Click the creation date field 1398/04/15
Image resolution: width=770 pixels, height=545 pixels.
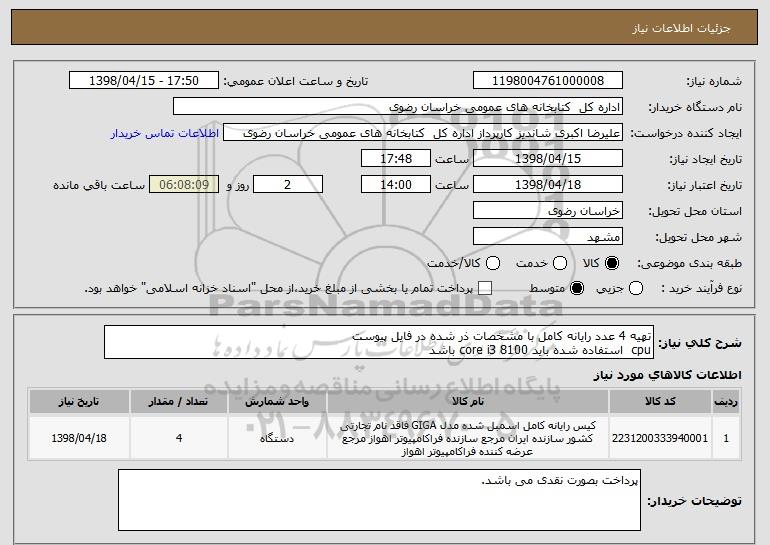pos(546,159)
